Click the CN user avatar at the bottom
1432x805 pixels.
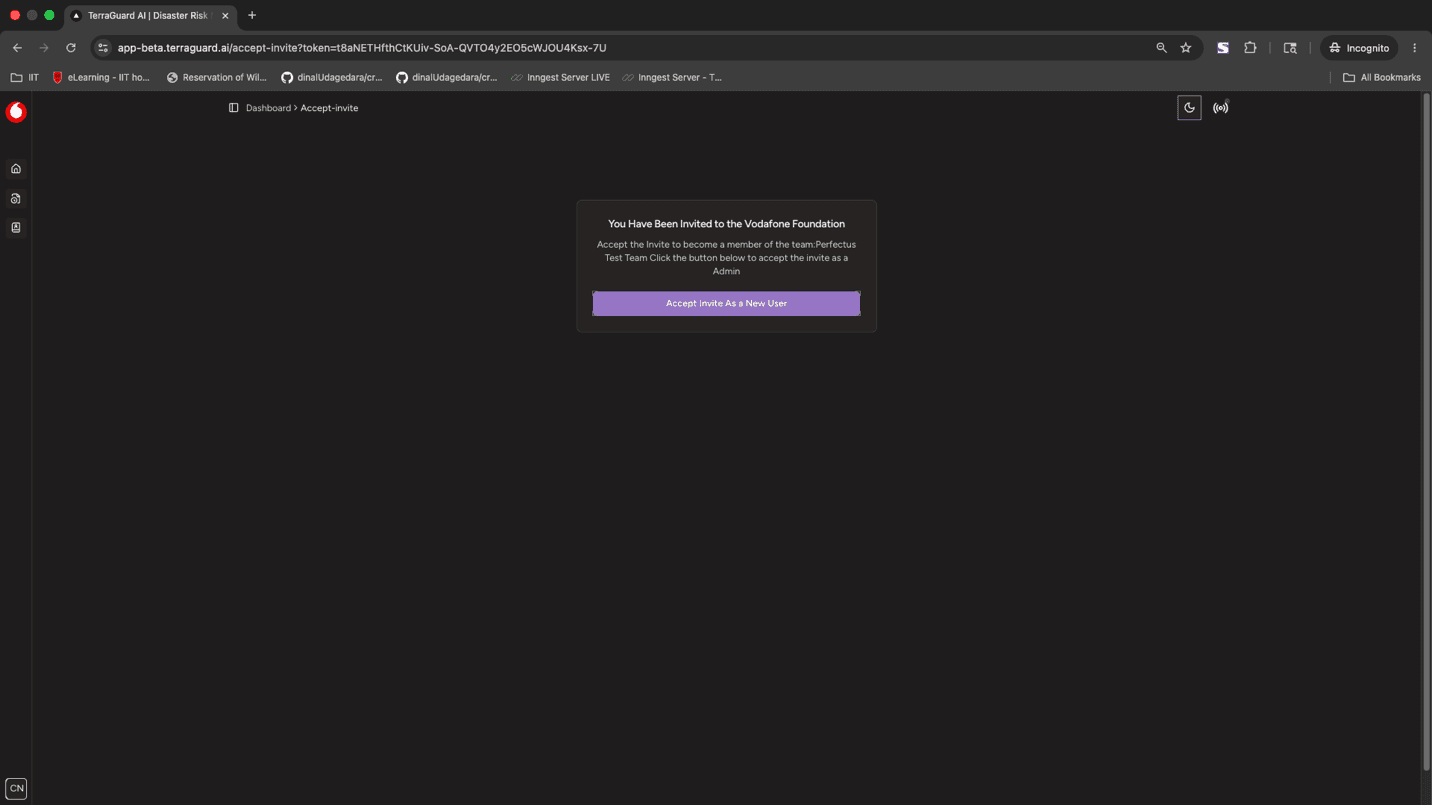click(16, 788)
